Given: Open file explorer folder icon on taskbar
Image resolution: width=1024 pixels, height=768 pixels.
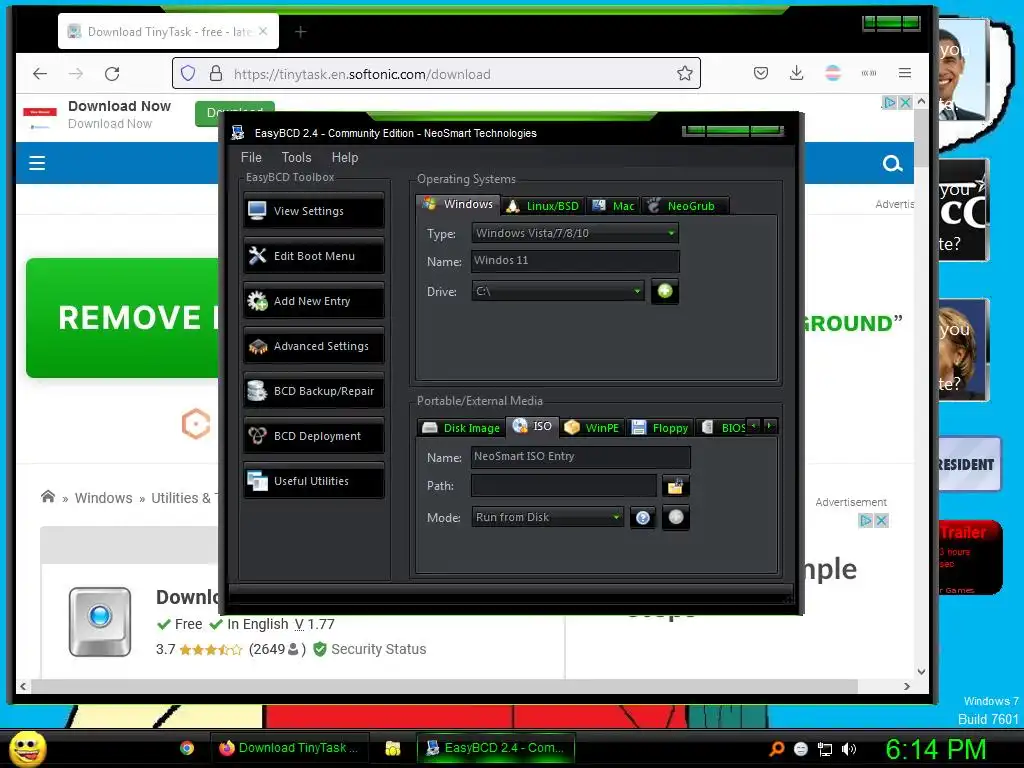Looking at the screenshot, I should [x=392, y=748].
